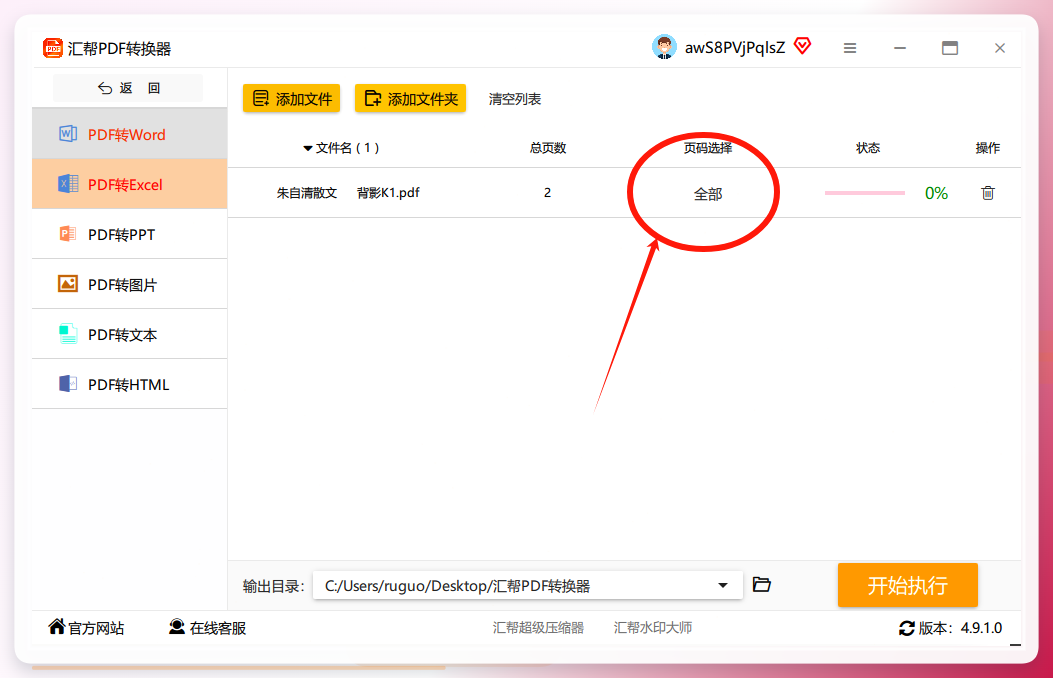Viewport: 1053px width, 678px height.
Task: Switch to PDF转文本 conversion
Action: pos(130,334)
